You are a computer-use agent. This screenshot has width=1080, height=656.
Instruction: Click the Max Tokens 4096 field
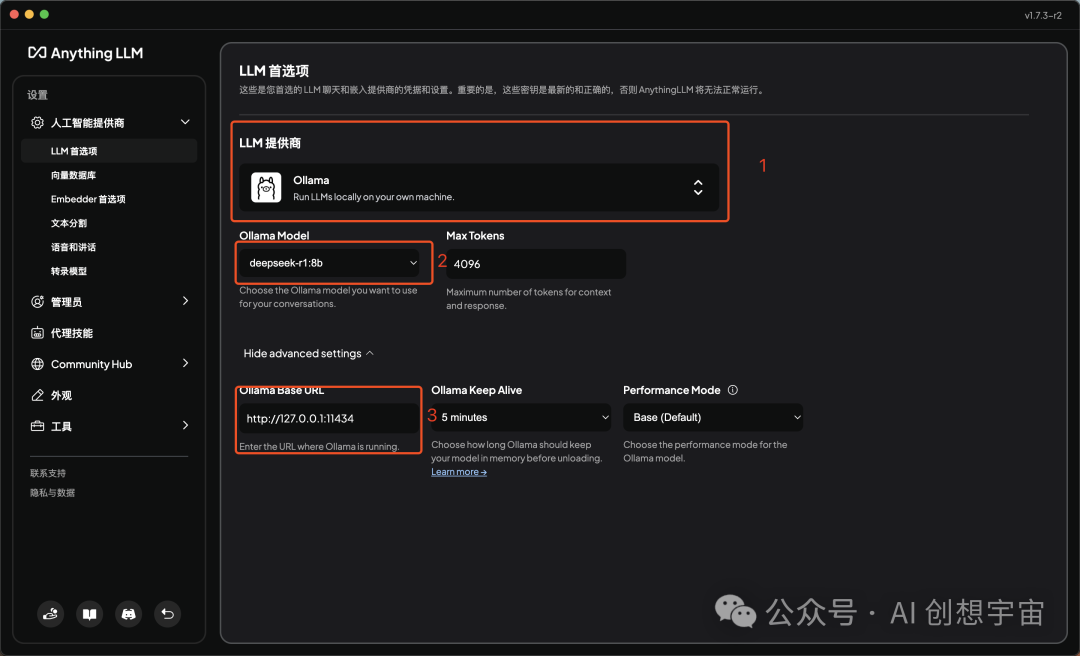tap(536, 264)
